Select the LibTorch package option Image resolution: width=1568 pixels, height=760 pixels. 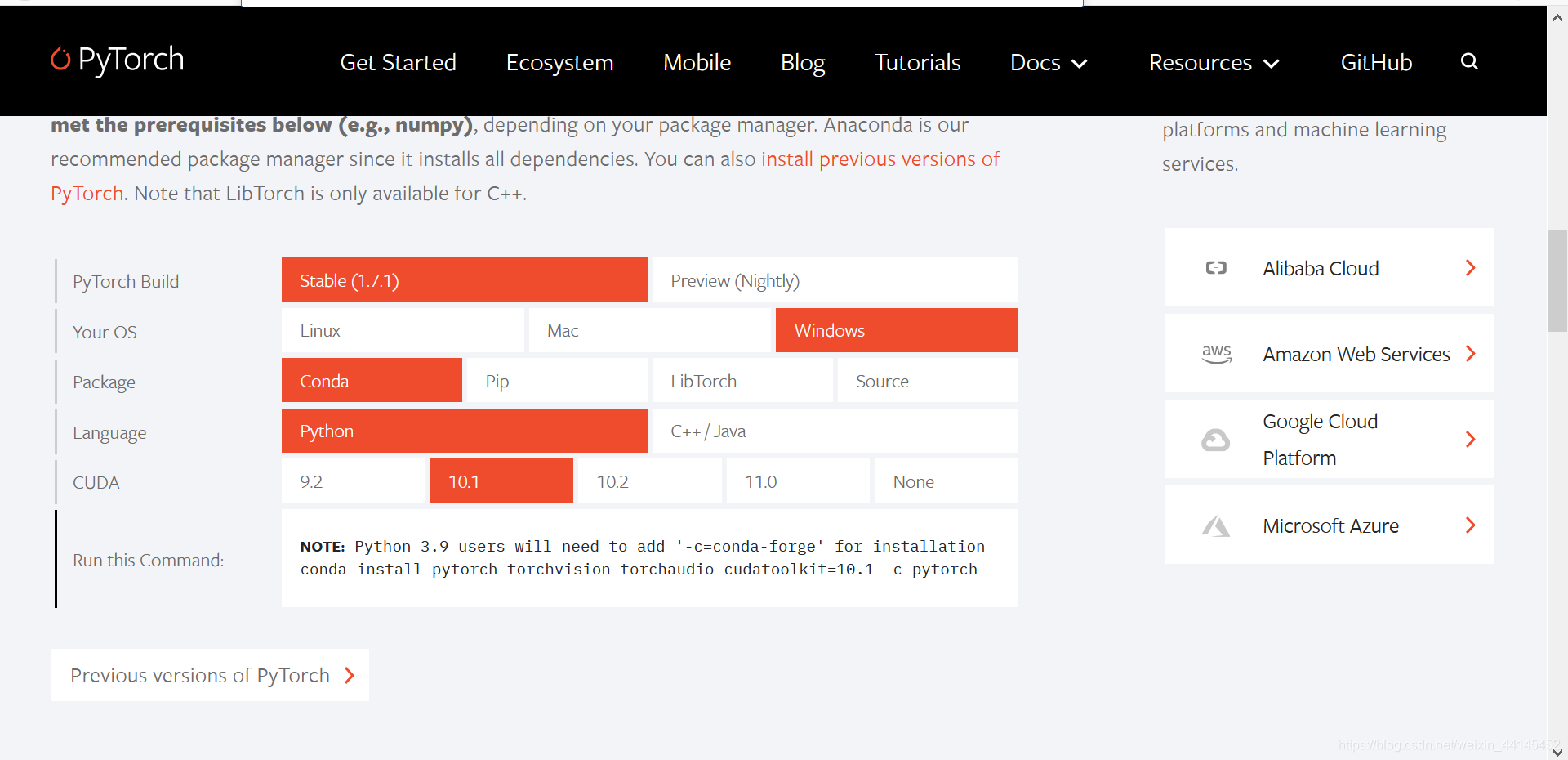tap(742, 381)
